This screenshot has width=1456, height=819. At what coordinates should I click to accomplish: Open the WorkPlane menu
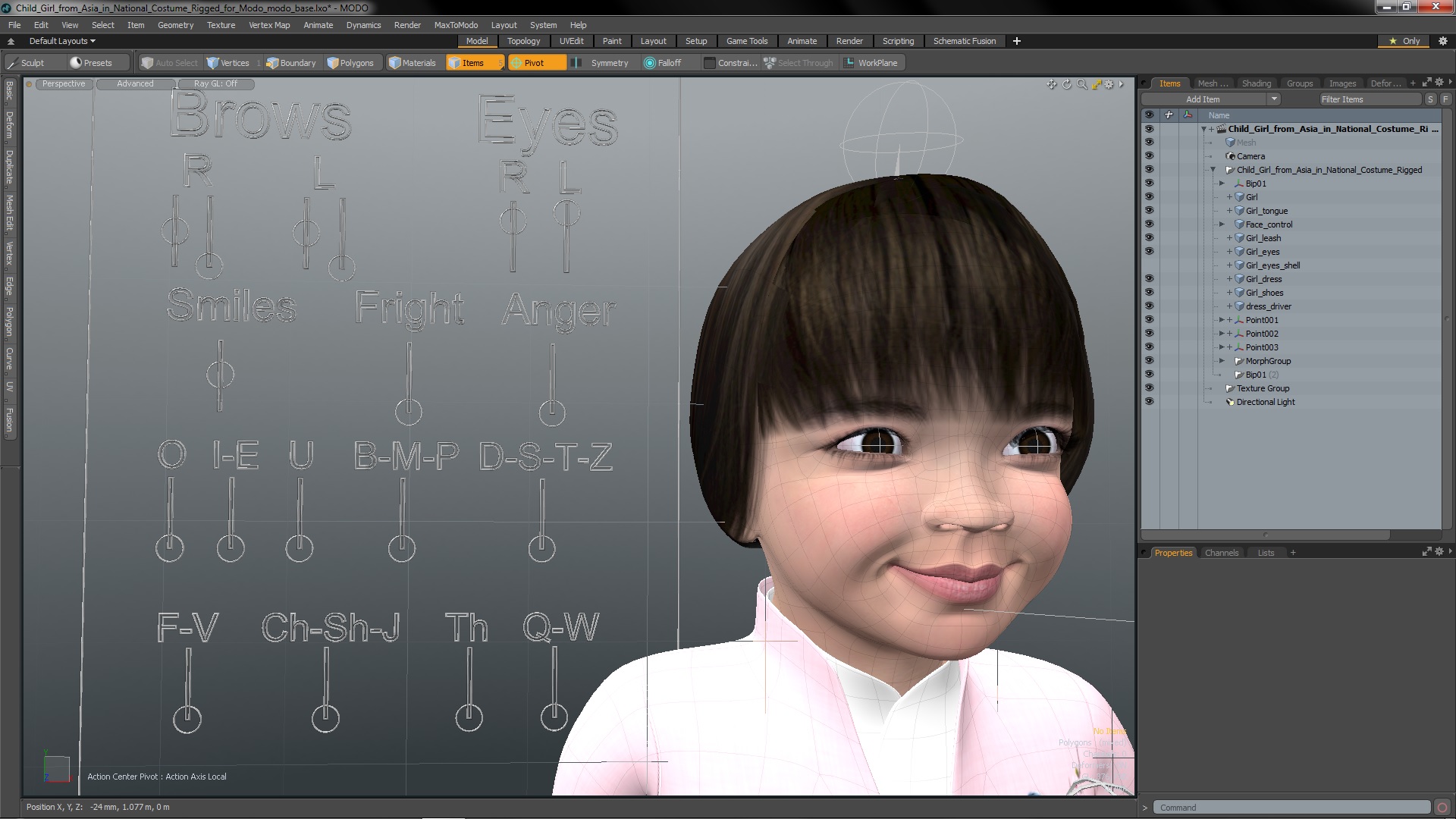pyautogui.click(x=871, y=63)
